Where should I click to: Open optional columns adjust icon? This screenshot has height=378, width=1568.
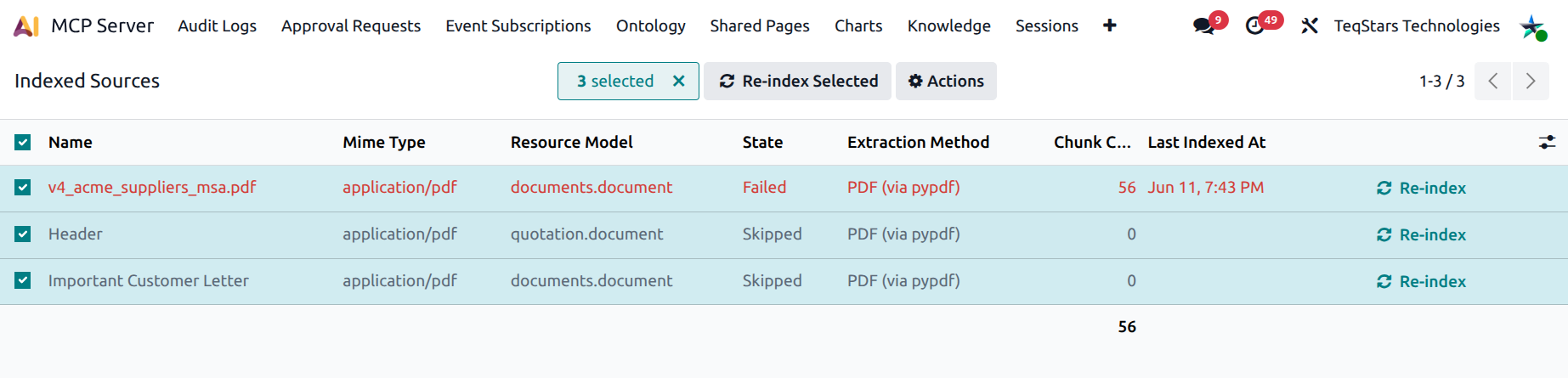pyautogui.click(x=1547, y=143)
